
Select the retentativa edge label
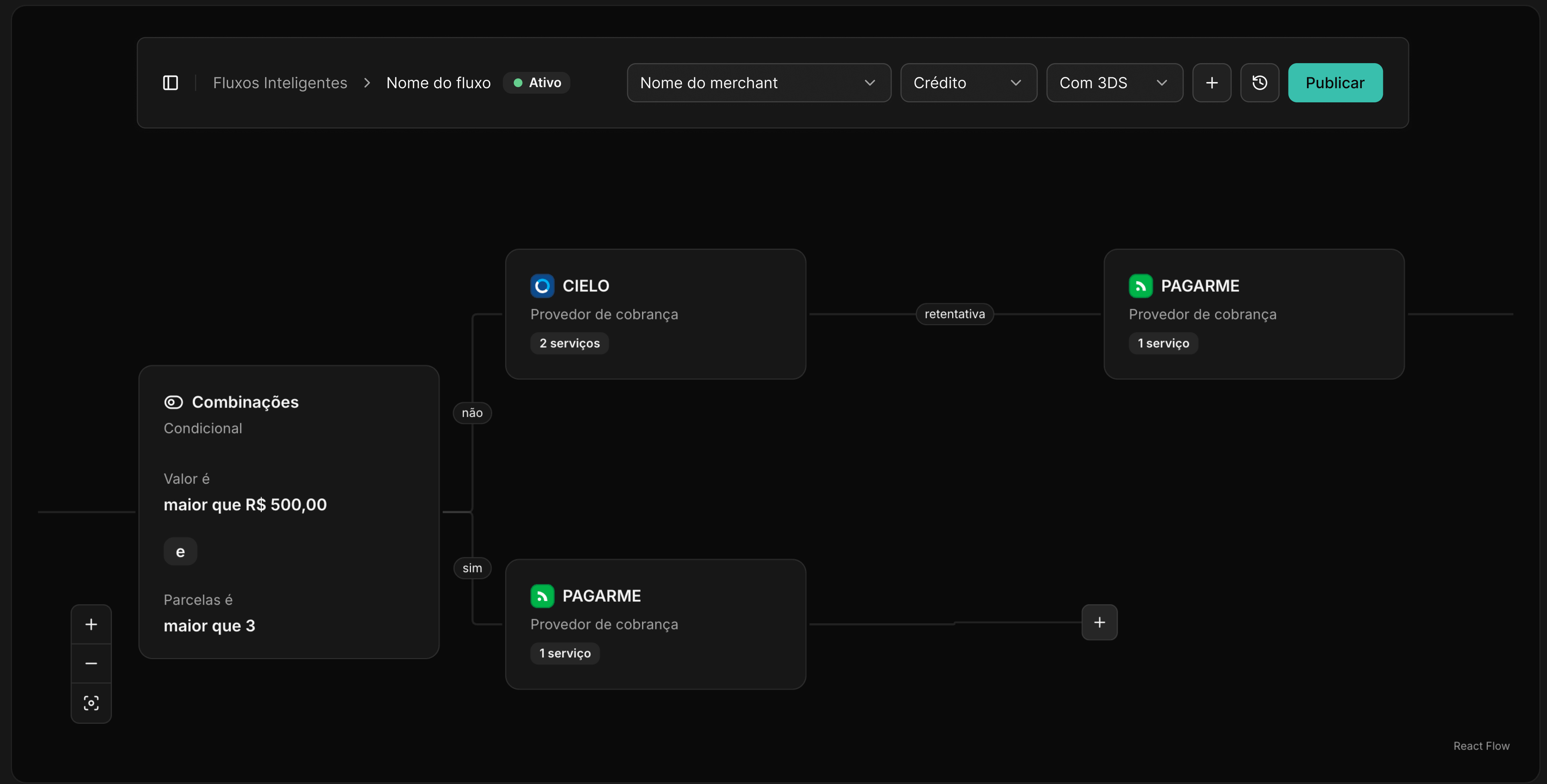coord(954,314)
